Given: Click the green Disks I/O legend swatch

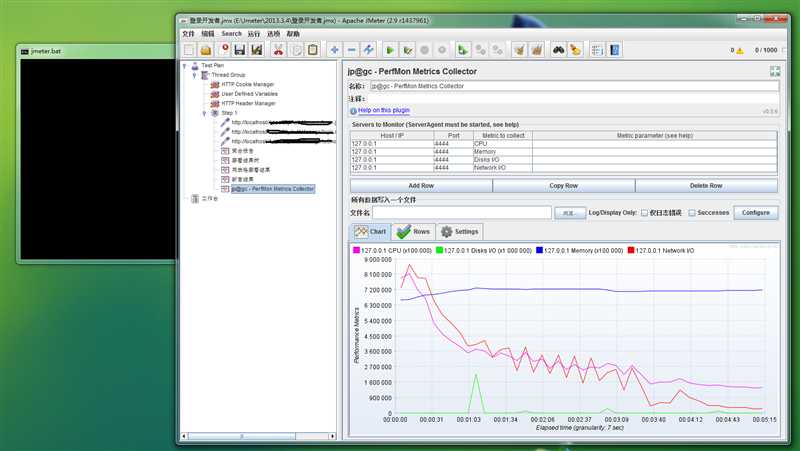Looking at the screenshot, I should point(439,250).
